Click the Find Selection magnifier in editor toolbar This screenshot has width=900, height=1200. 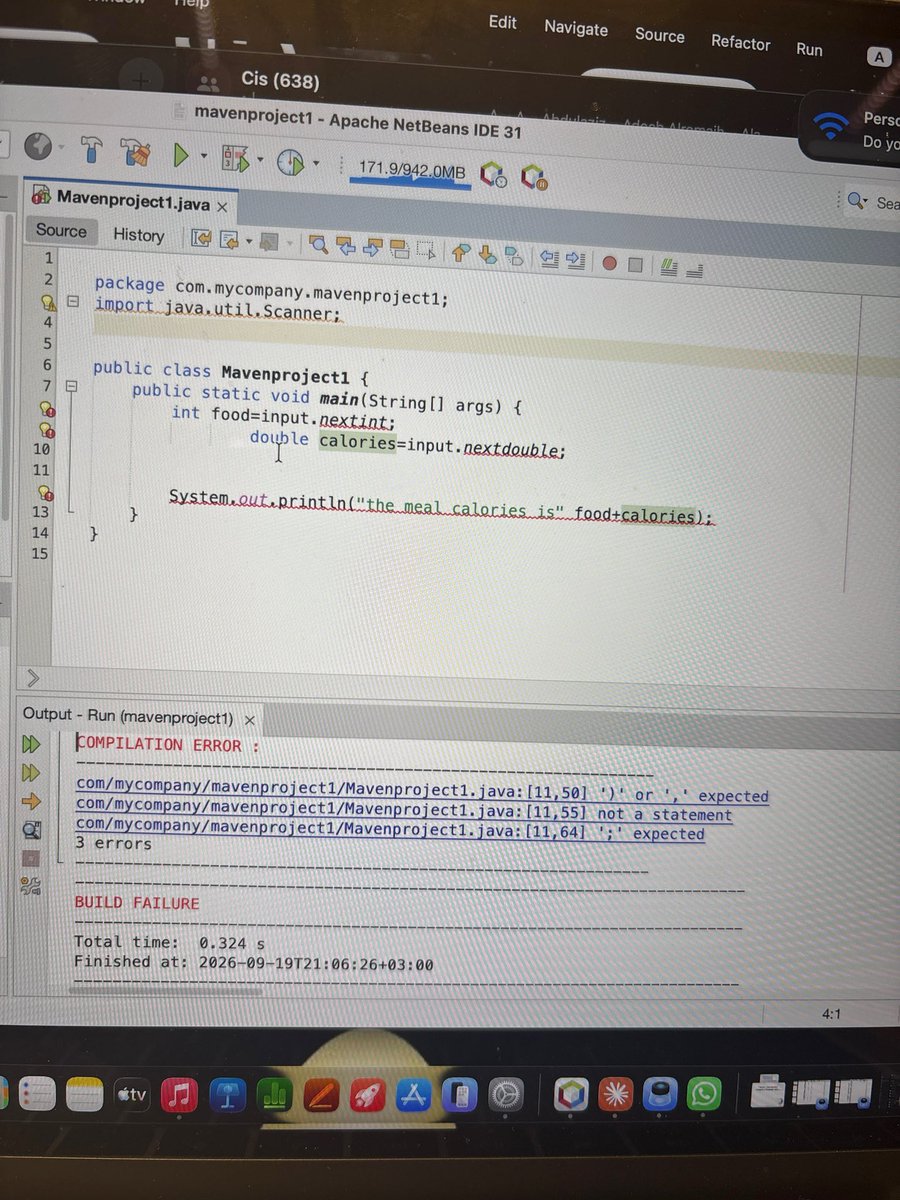[x=318, y=243]
